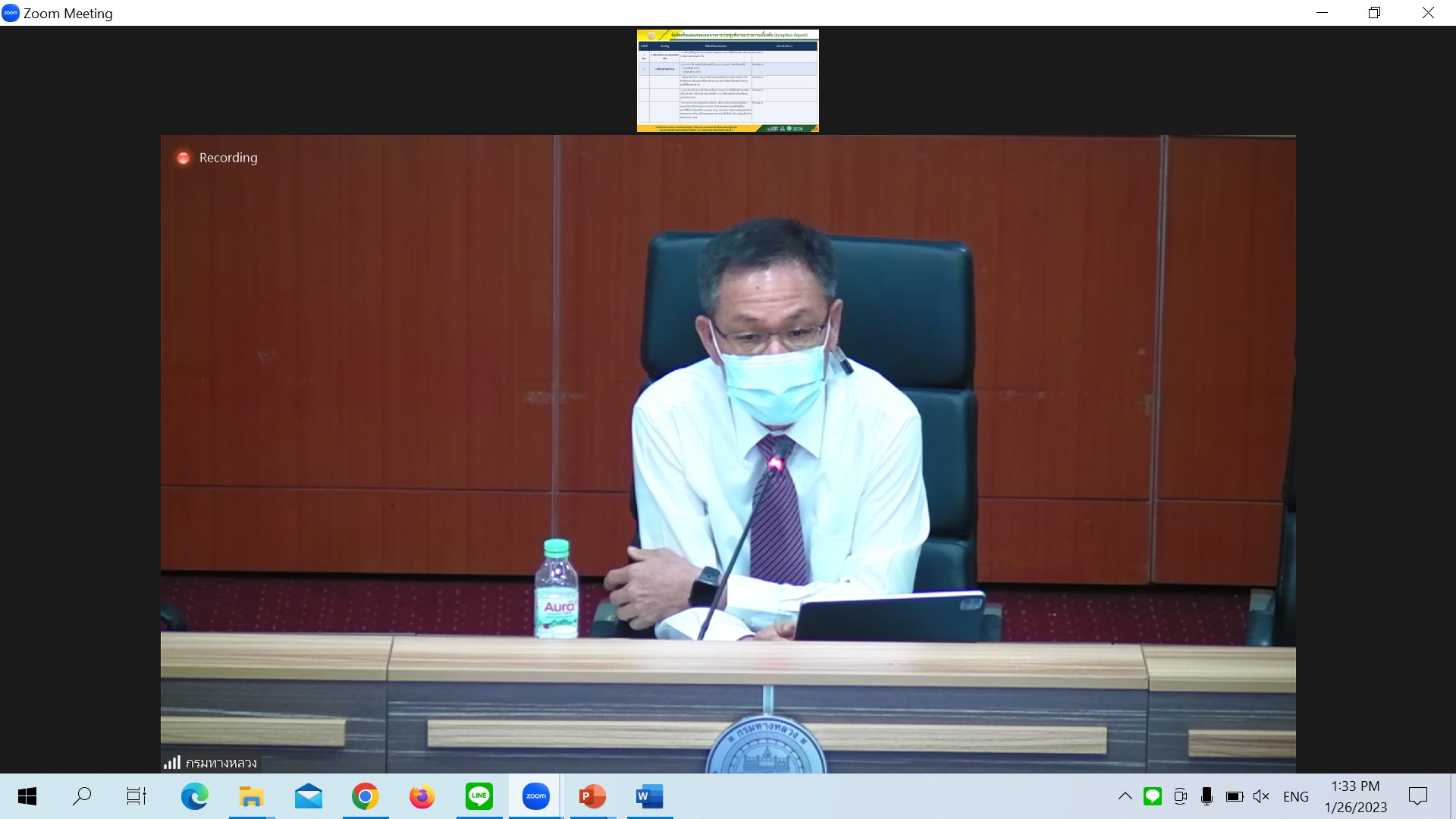Open the Mail app in the taskbar
This screenshot has width=1456, height=819.
pos(308,796)
